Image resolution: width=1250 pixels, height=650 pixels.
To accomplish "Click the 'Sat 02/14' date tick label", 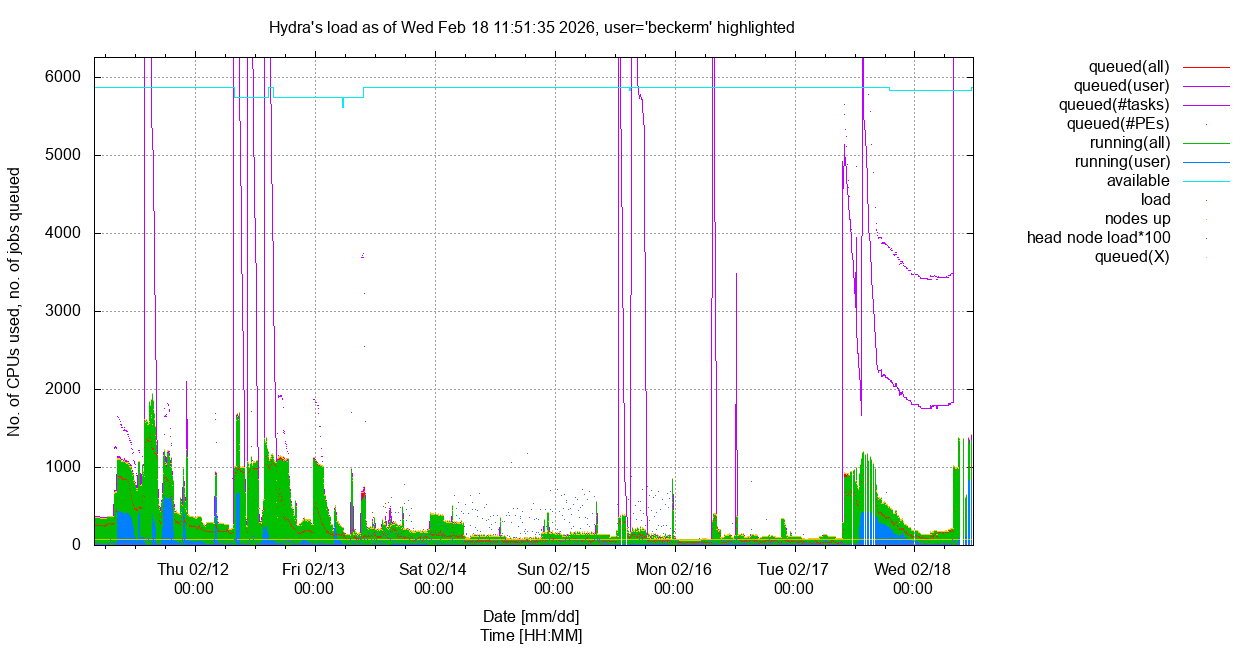I will tap(434, 569).
